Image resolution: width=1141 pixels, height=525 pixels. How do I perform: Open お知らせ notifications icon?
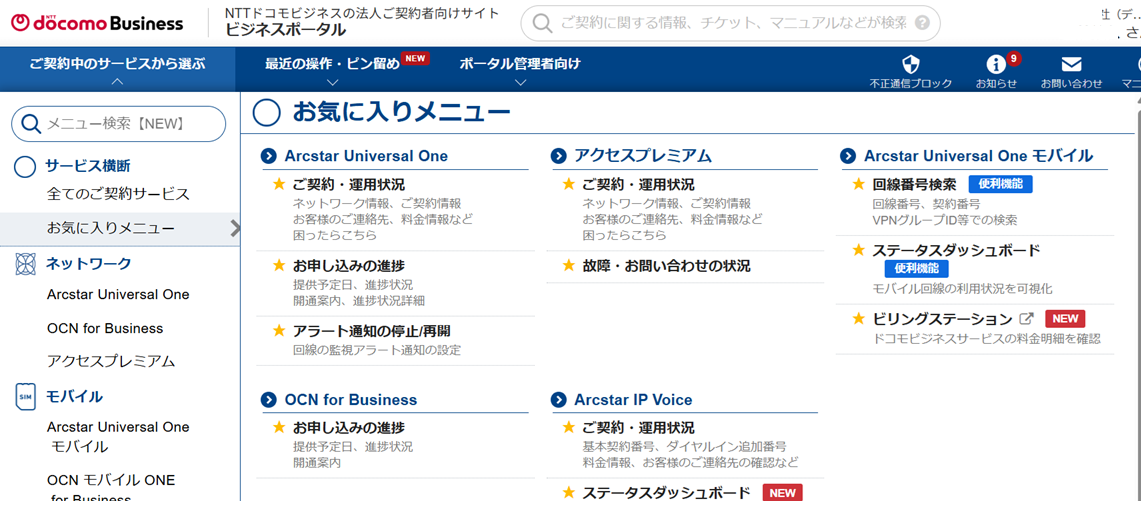(x=995, y=65)
